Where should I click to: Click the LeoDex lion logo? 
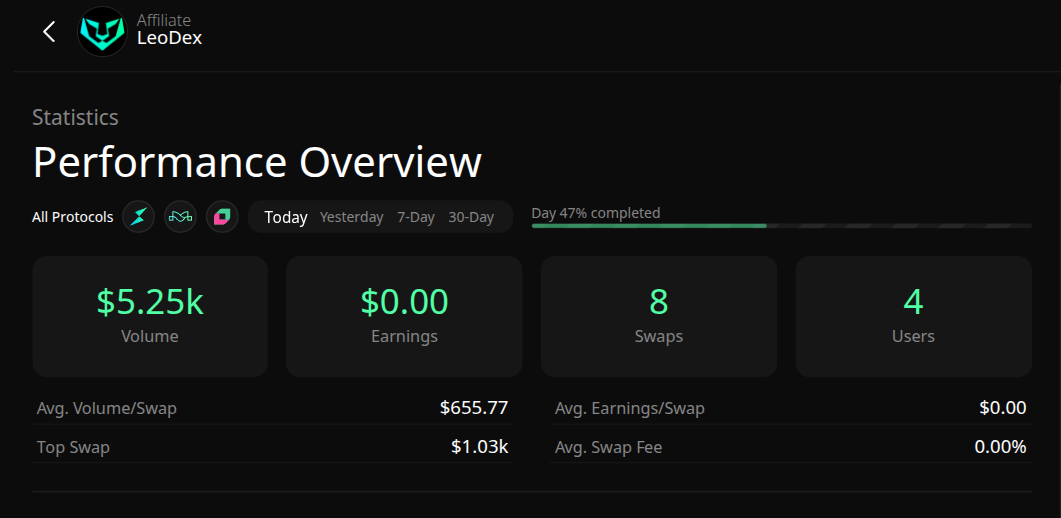[102, 32]
